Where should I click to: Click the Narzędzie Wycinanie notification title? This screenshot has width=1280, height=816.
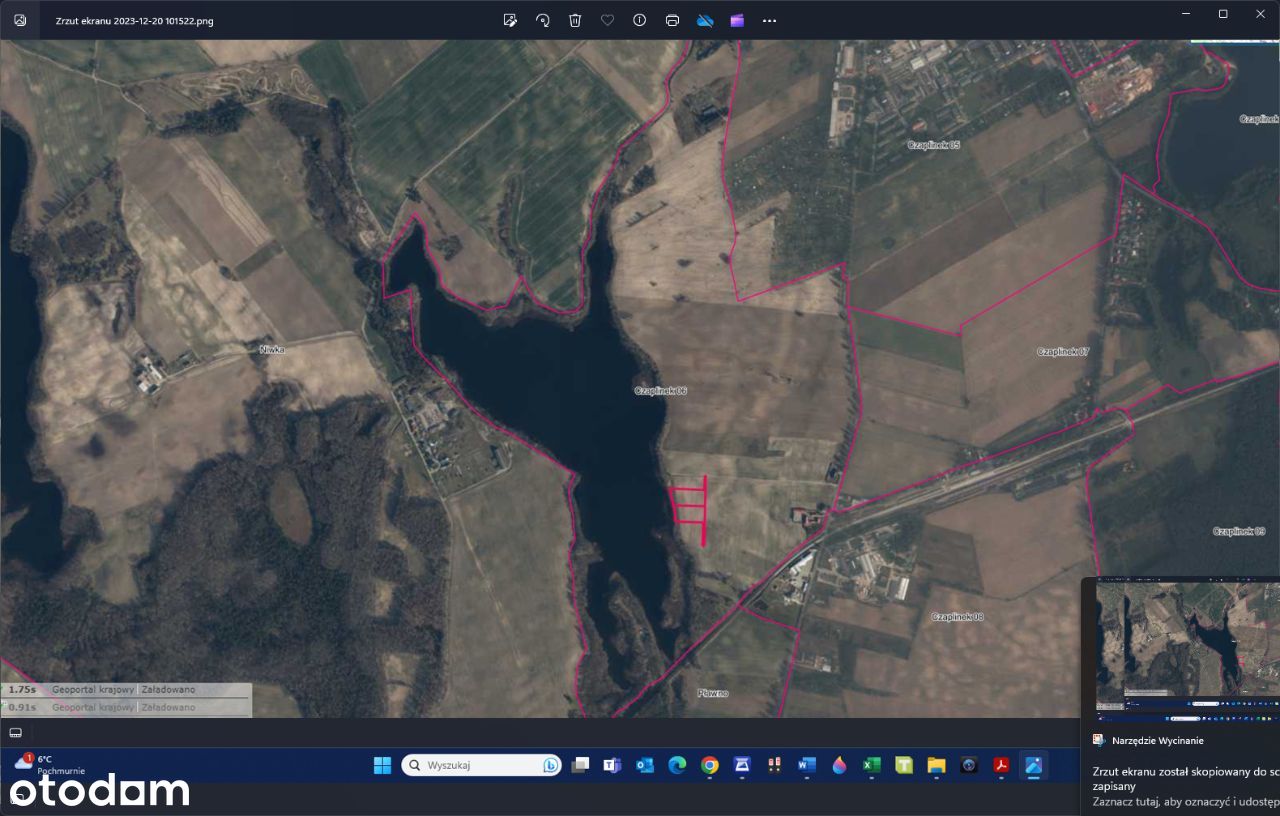pyautogui.click(x=1157, y=741)
